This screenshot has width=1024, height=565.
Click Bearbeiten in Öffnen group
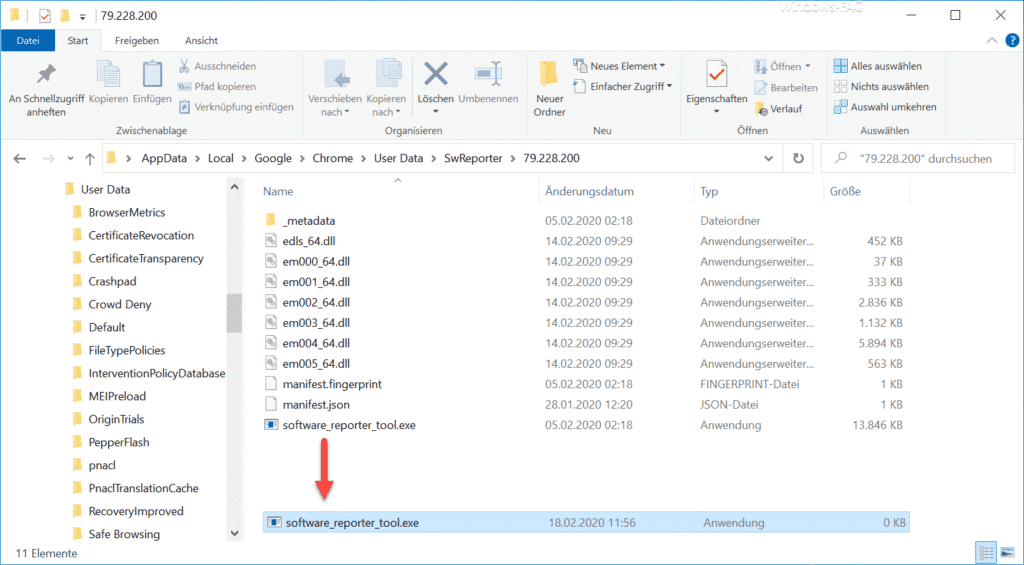click(786, 88)
